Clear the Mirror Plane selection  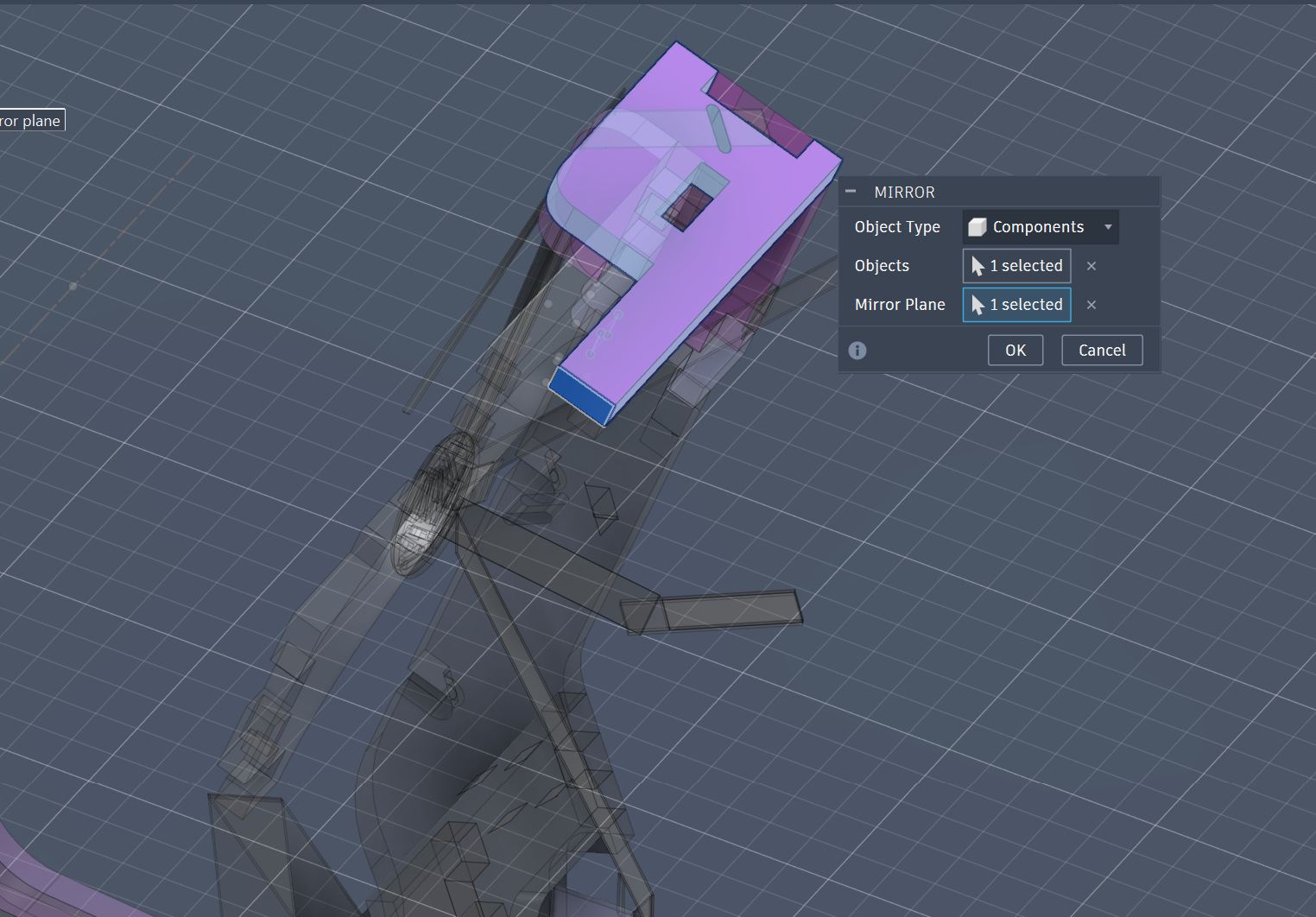[x=1091, y=305]
